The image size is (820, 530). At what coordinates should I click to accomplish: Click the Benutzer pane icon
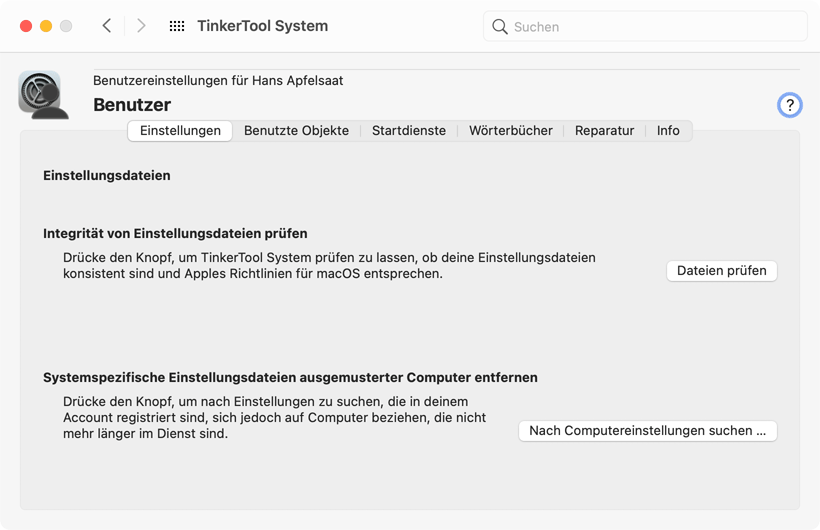tap(43, 95)
